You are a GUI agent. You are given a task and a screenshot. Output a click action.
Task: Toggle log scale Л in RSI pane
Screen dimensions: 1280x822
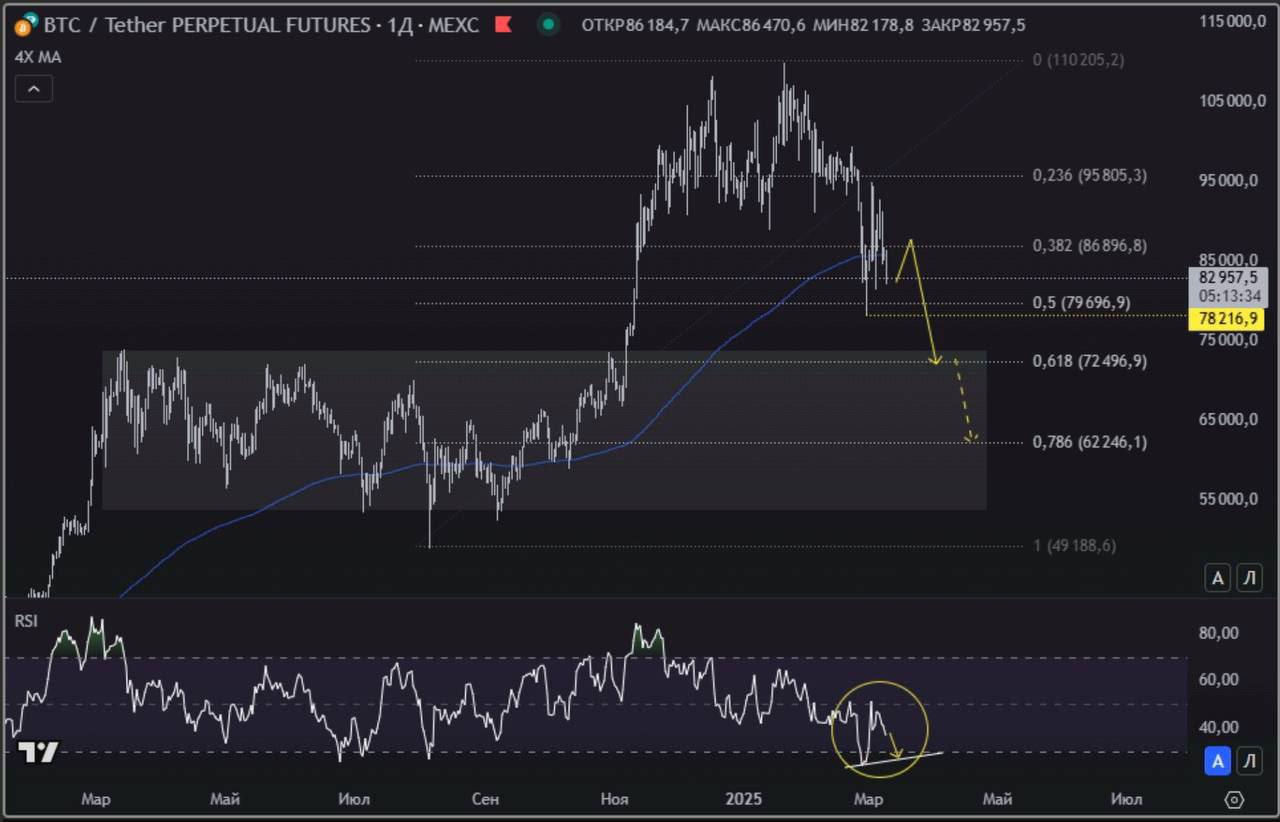[x=1249, y=762]
